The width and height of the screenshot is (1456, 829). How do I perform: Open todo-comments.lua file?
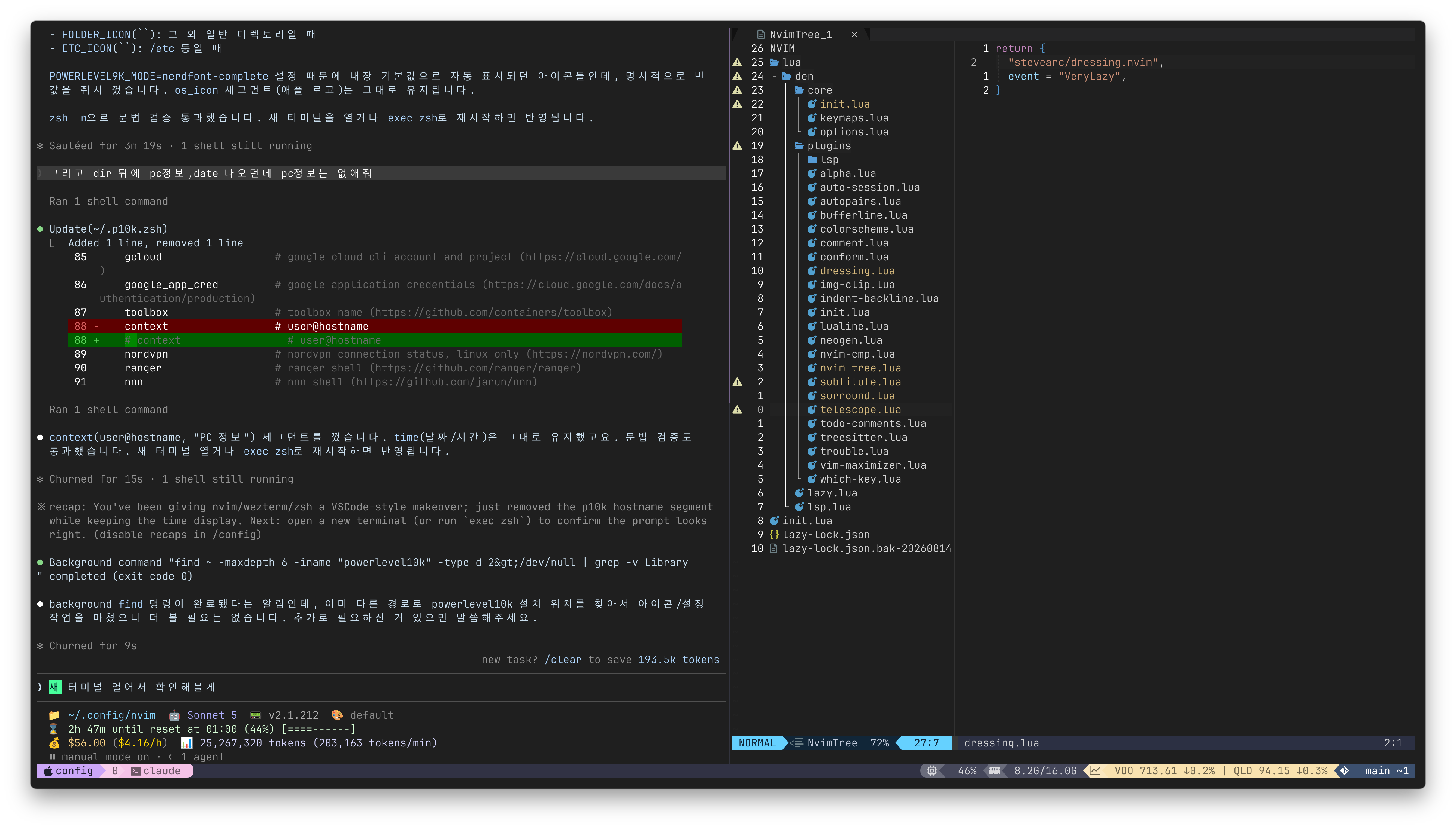tap(873, 423)
